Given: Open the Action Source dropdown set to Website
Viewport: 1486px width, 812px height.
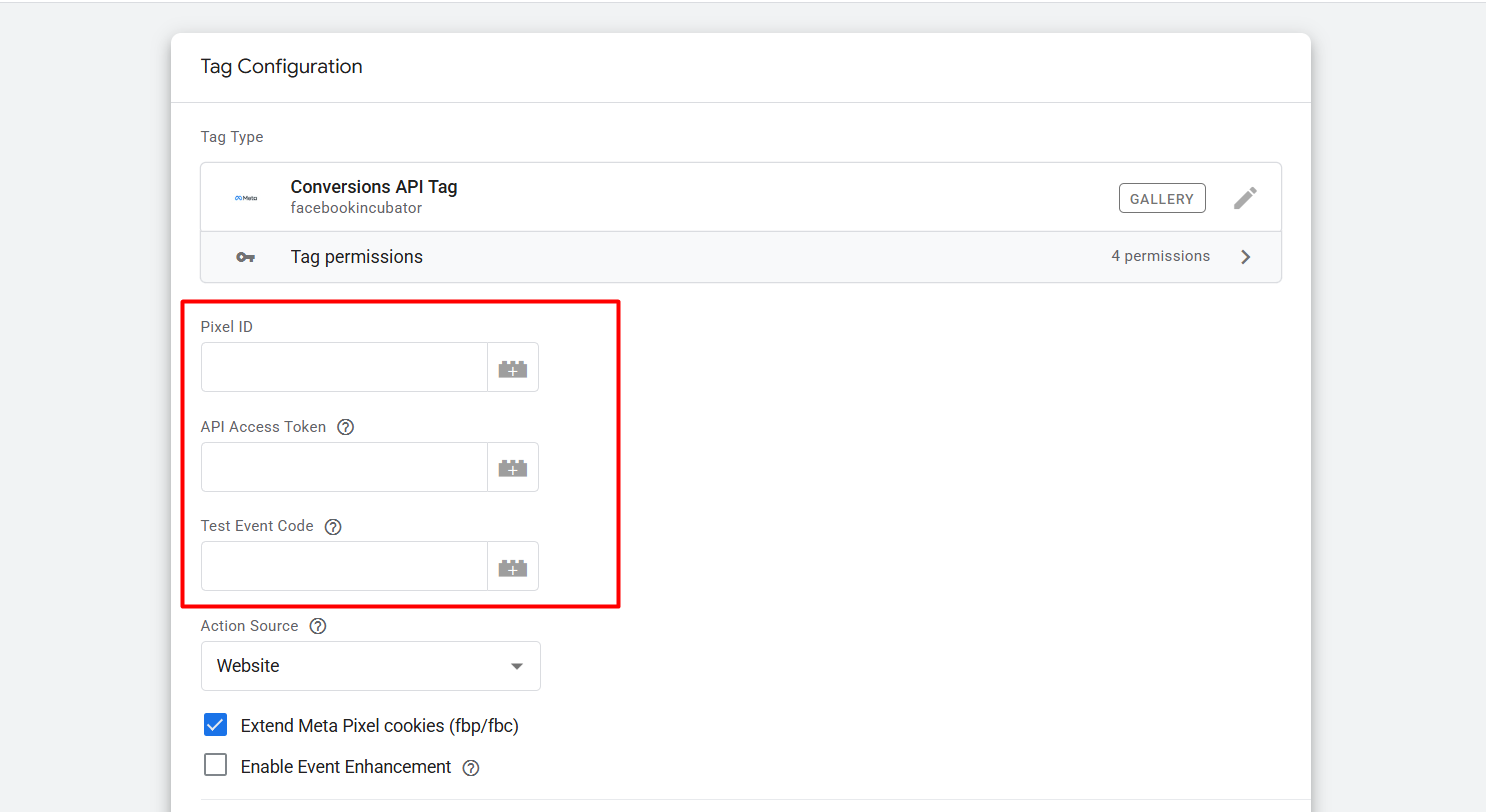Looking at the screenshot, I should (x=370, y=666).
